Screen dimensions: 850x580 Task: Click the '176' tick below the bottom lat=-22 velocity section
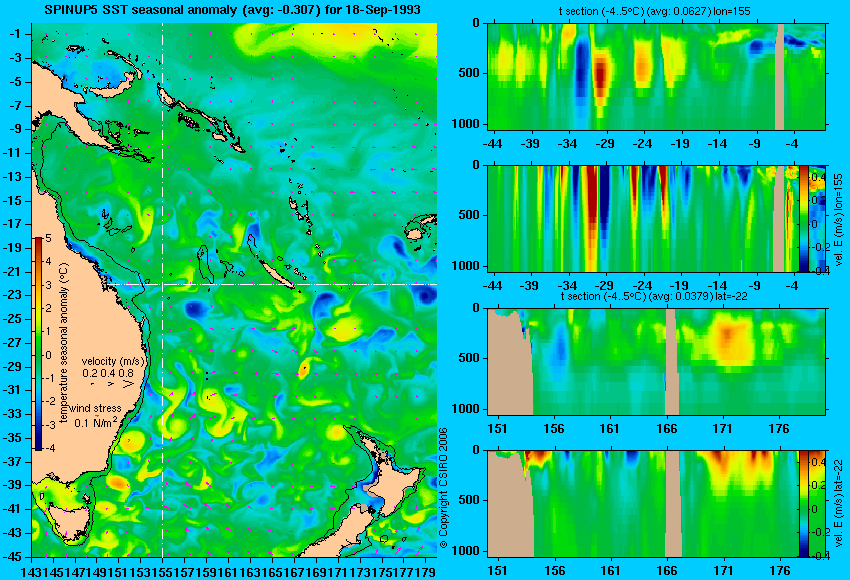click(x=780, y=571)
